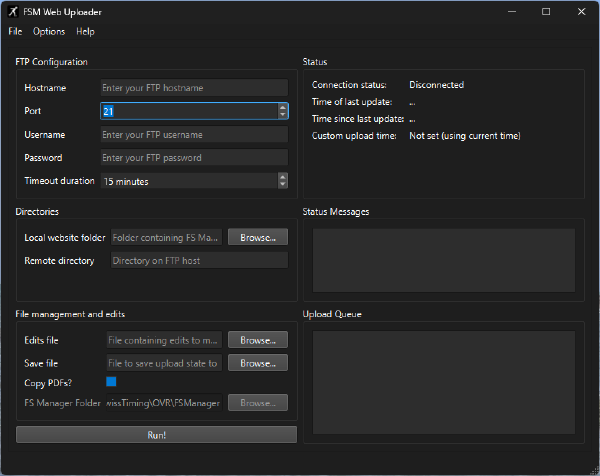The image size is (600, 476).
Task: Maximize the application window
Action: point(546,12)
